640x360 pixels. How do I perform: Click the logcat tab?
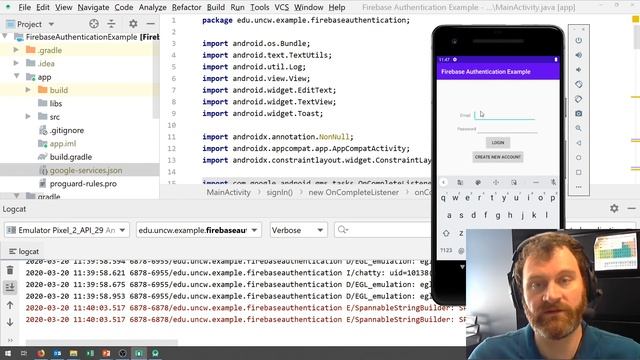pyautogui.click(x=24, y=251)
